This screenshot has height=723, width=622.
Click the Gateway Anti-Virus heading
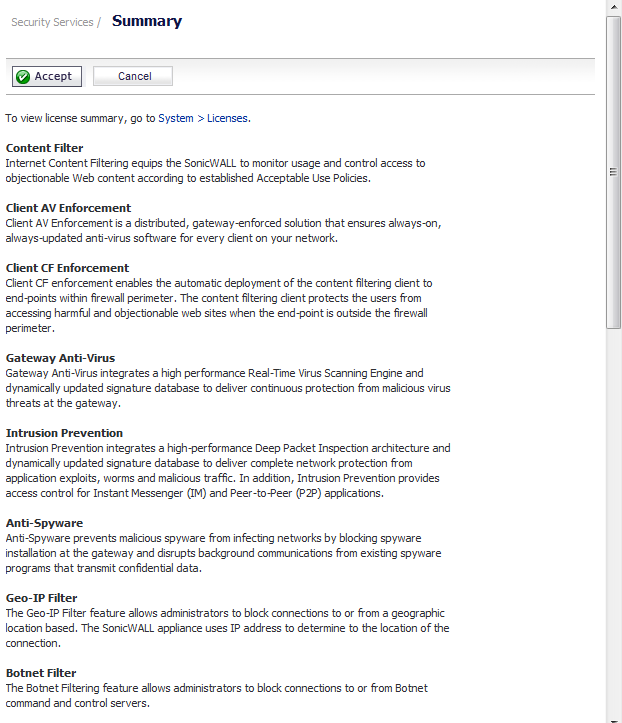pyautogui.click(x=60, y=358)
